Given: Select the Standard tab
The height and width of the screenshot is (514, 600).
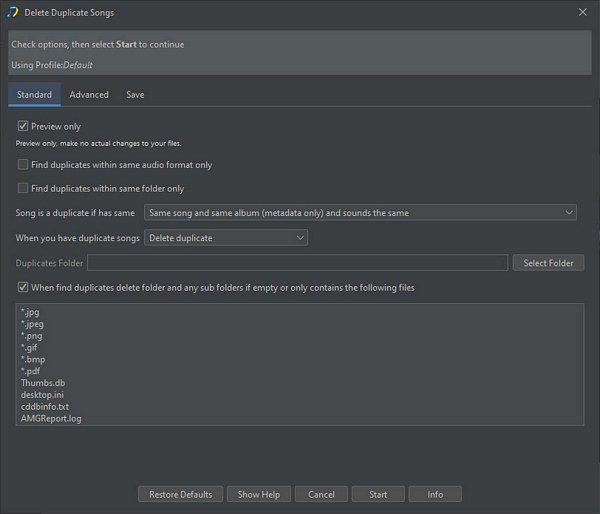Looking at the screenshot, I should (34, 95).
